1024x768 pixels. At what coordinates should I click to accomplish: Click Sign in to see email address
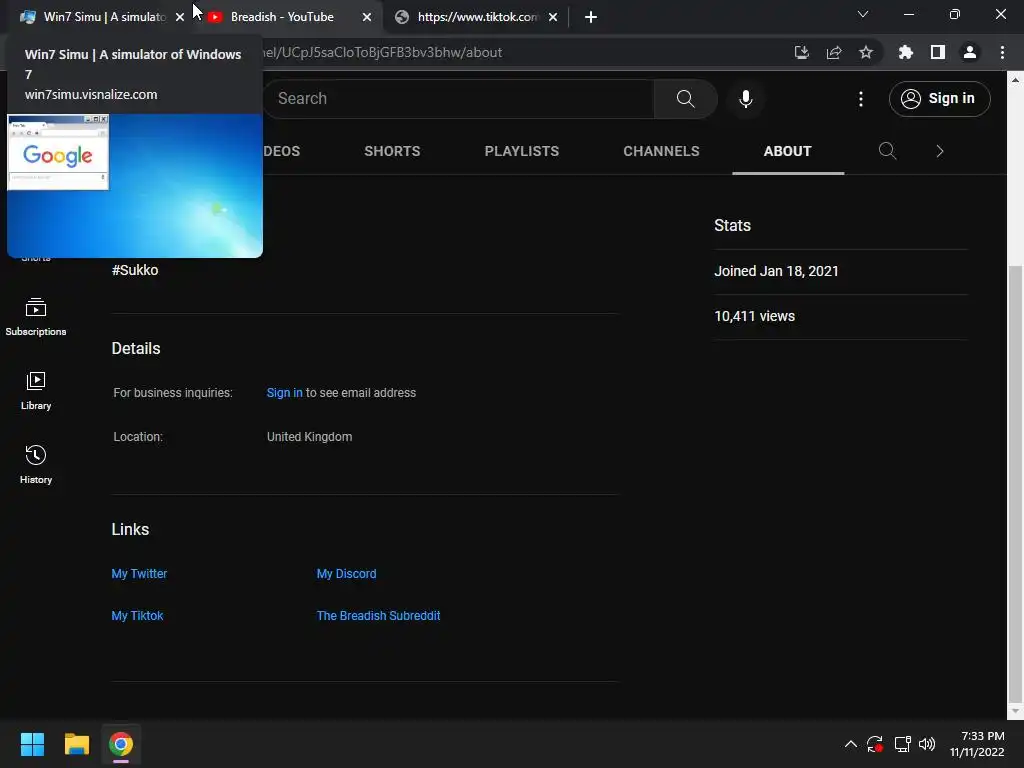[284, 392]
